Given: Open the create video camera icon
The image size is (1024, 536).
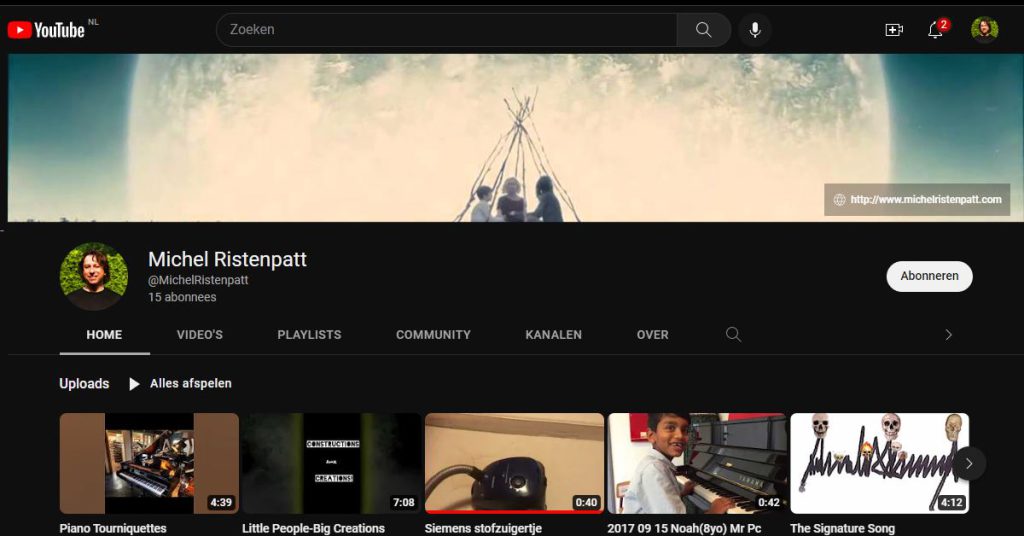Looking at the screenshot, I should point(894,30).
